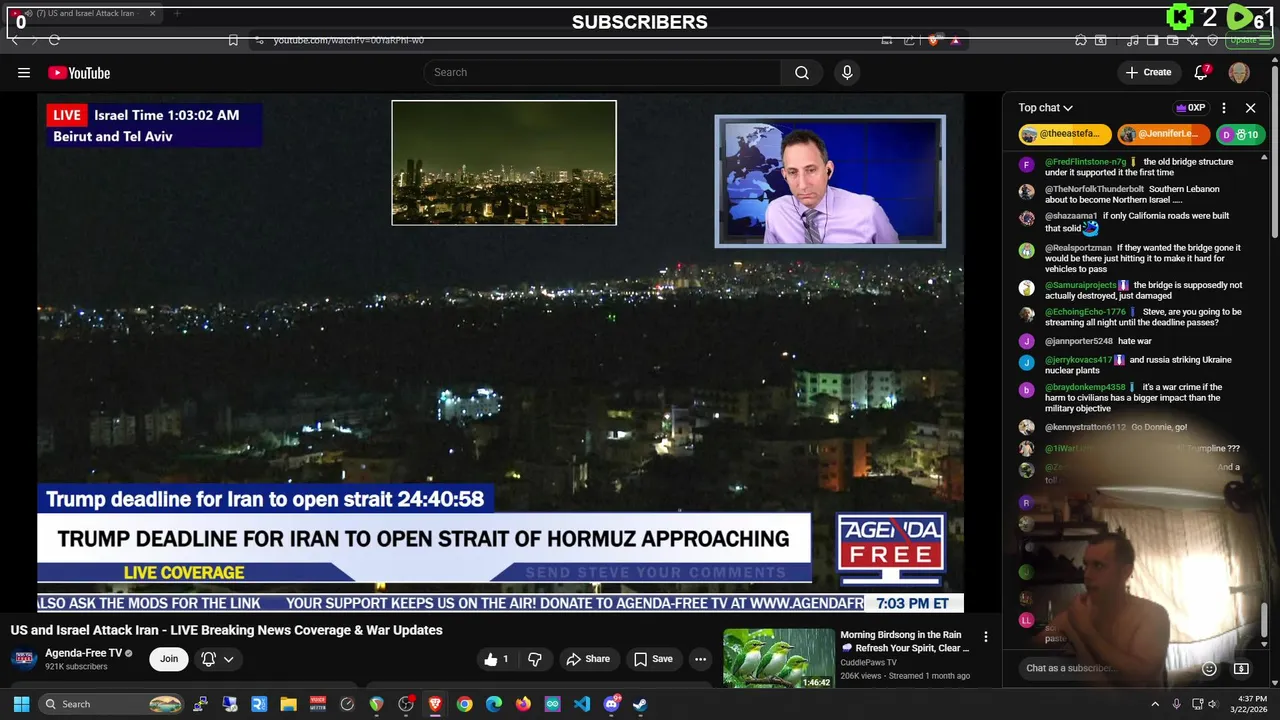Click the Morning Birdsong in the Rain title
The height and width of the screenshot is (720, 1280).
(905, 641)
